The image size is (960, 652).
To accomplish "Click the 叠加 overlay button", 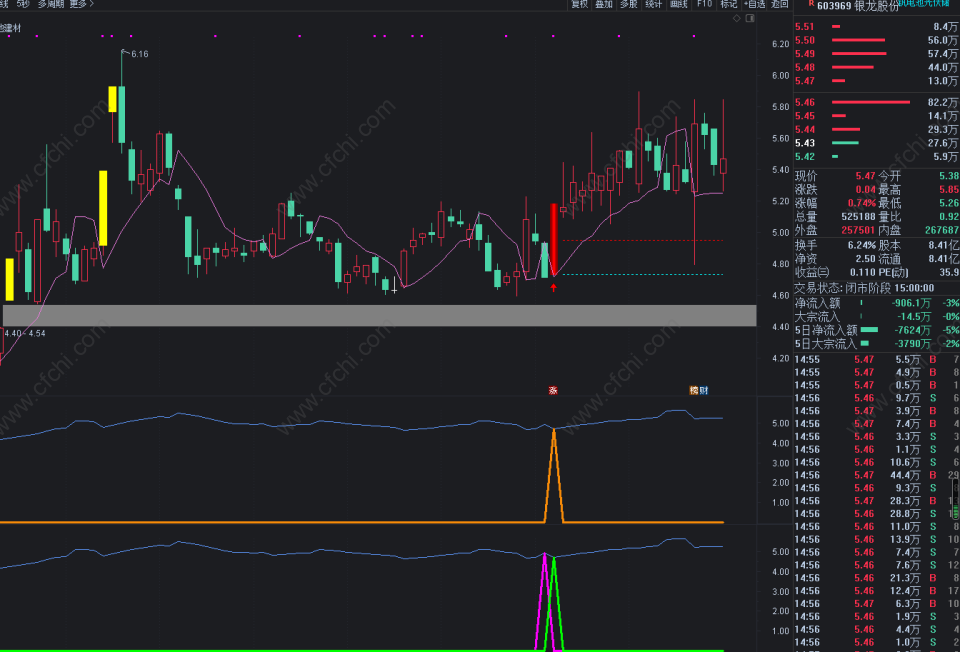I will coord(604,4).
